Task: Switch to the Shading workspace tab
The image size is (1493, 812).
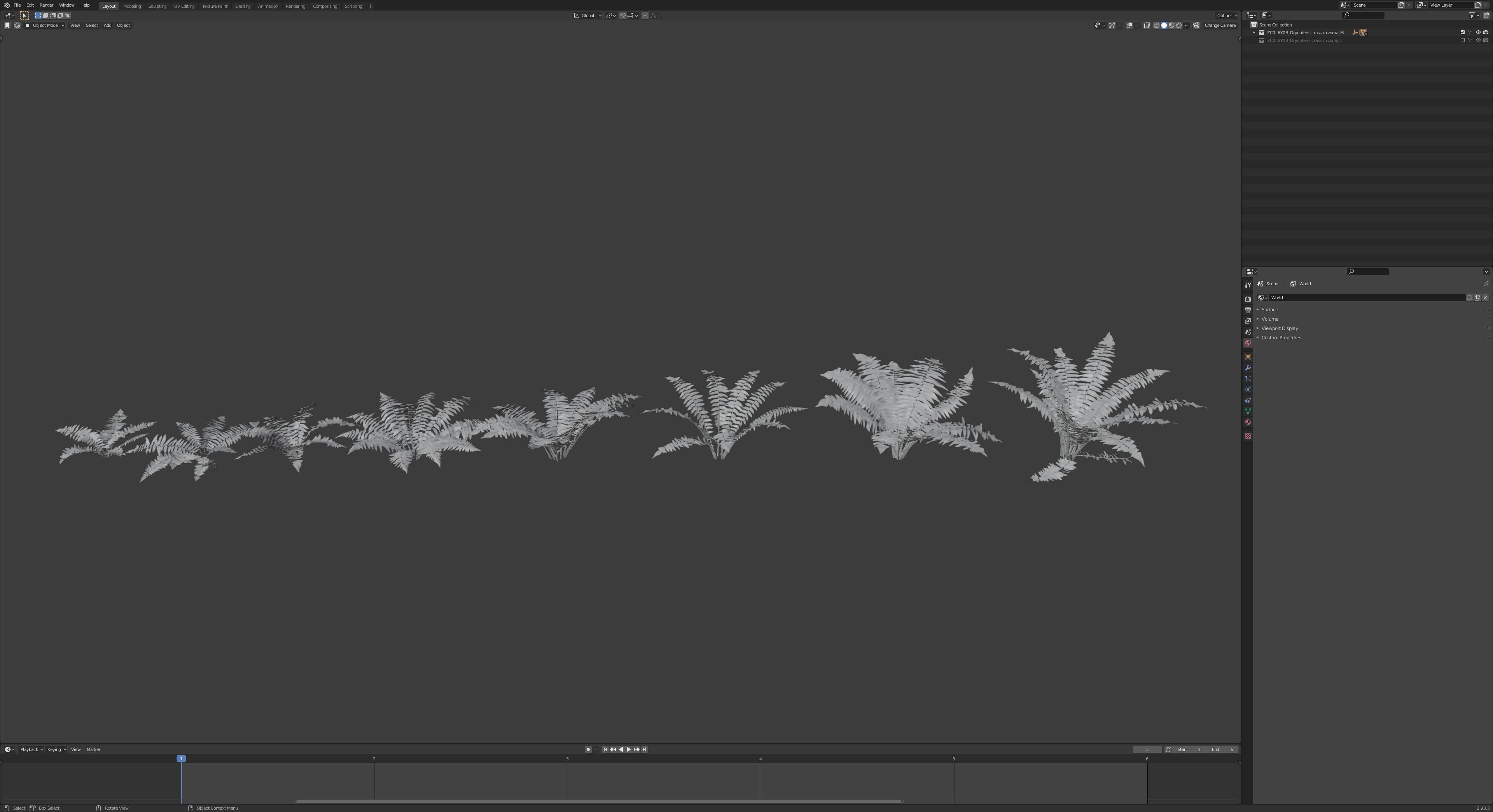Action: 242,6
